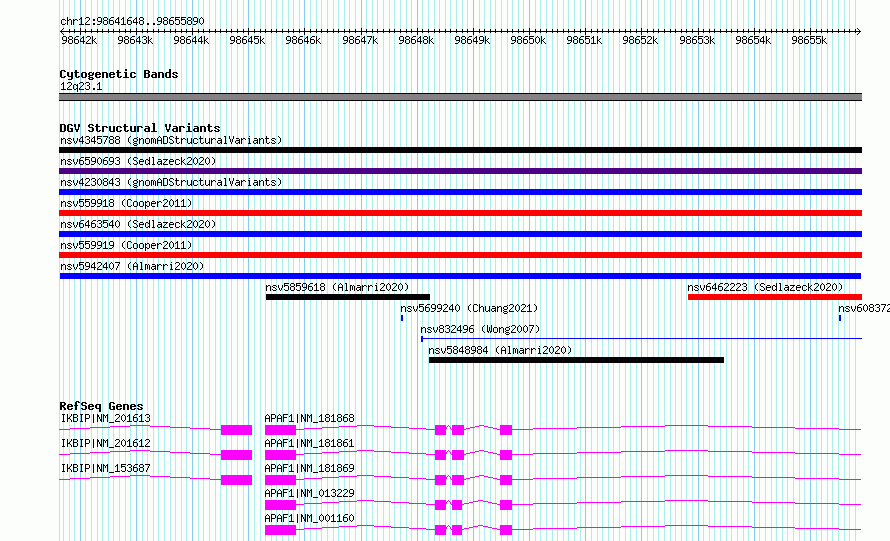Screen dimensions: 890x541
Task: Open nsv4230843 gnomADStructuralVariants label
Action: (x=171, y=182)
